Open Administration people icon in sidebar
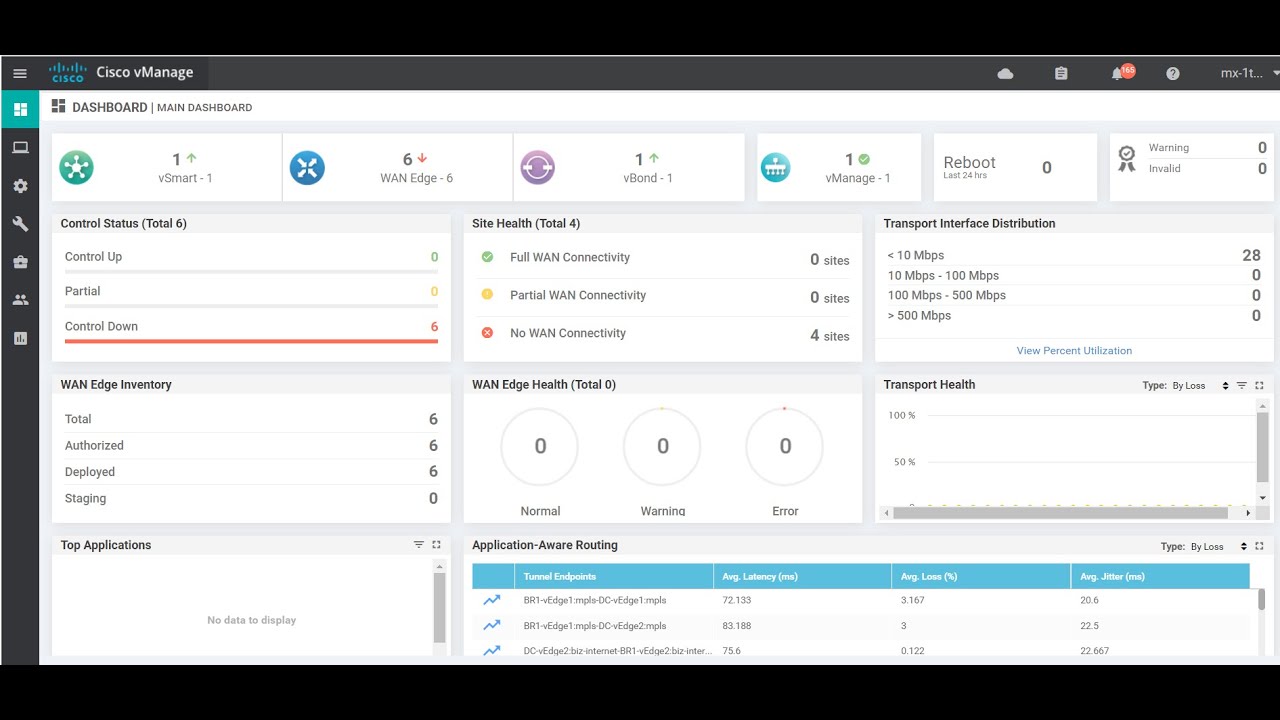 point(20,299)
